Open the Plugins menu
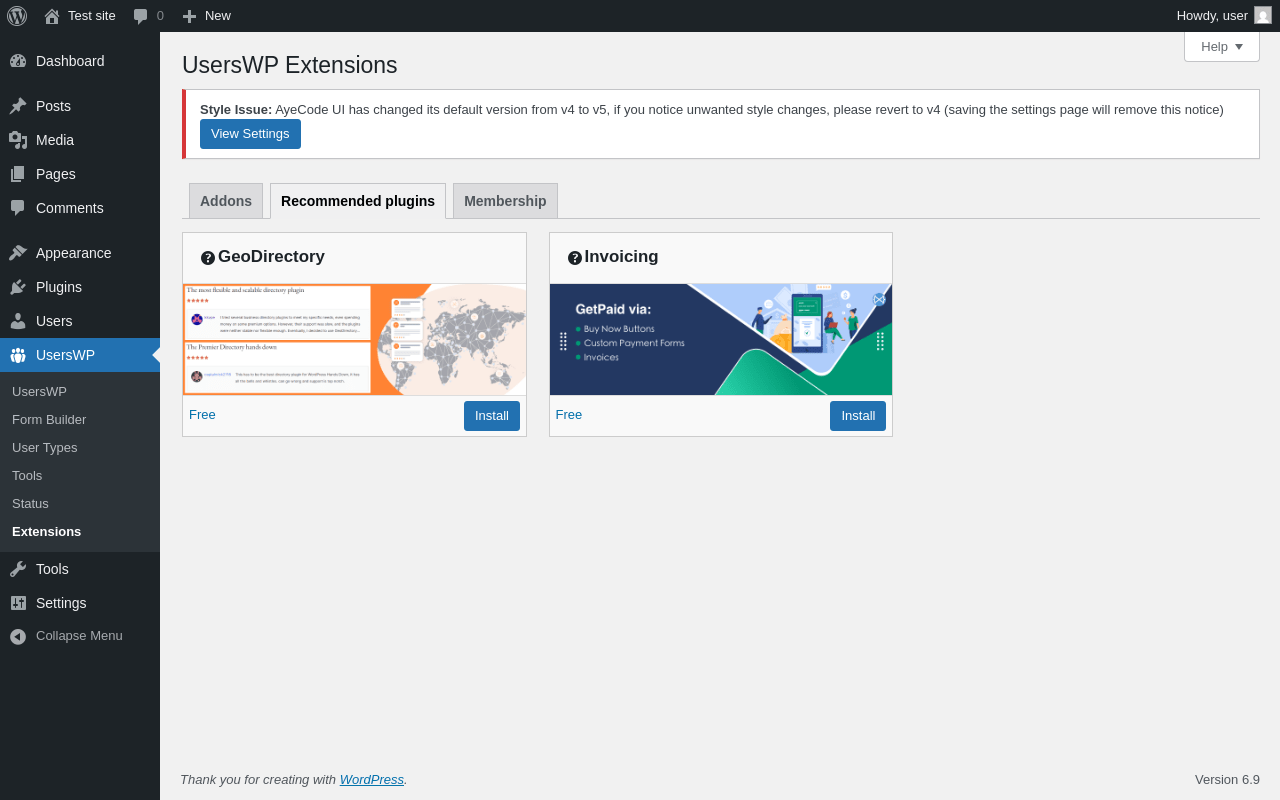Viewport: 1280px width, 800px height. 80,287
